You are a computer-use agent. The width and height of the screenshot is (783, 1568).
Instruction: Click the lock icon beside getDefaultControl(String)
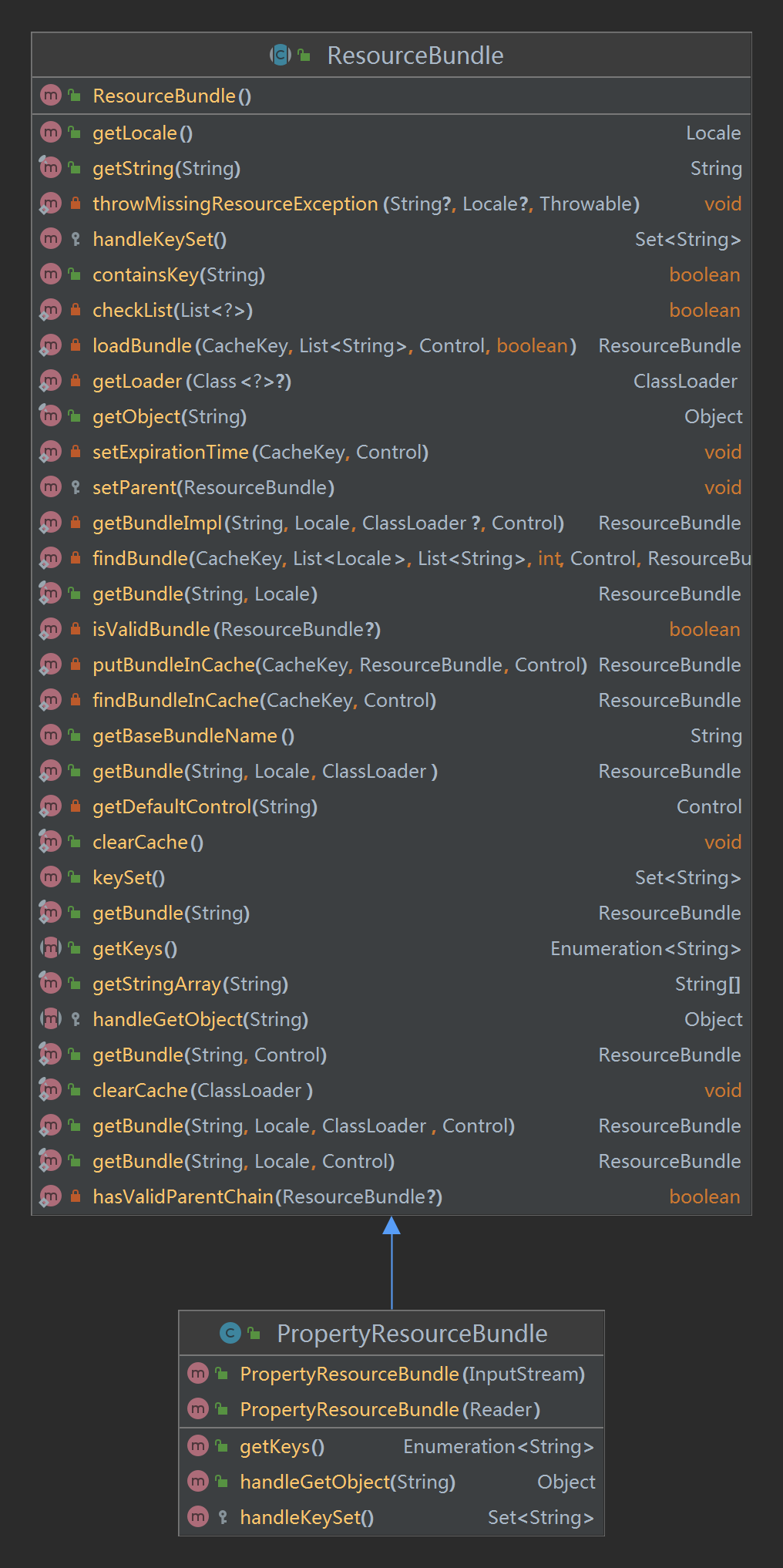[76, 806]
